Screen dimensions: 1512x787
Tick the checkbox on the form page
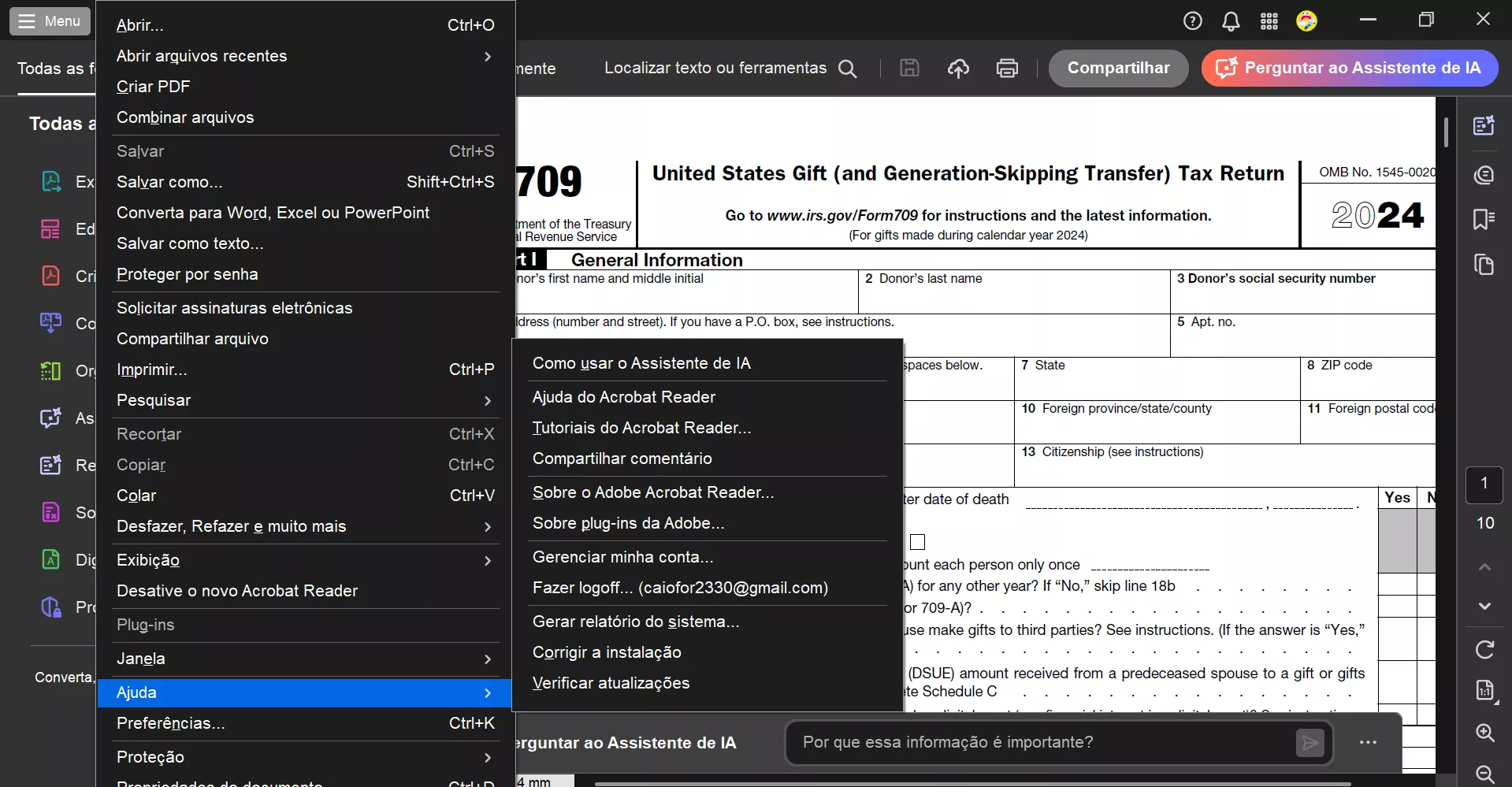917,542
